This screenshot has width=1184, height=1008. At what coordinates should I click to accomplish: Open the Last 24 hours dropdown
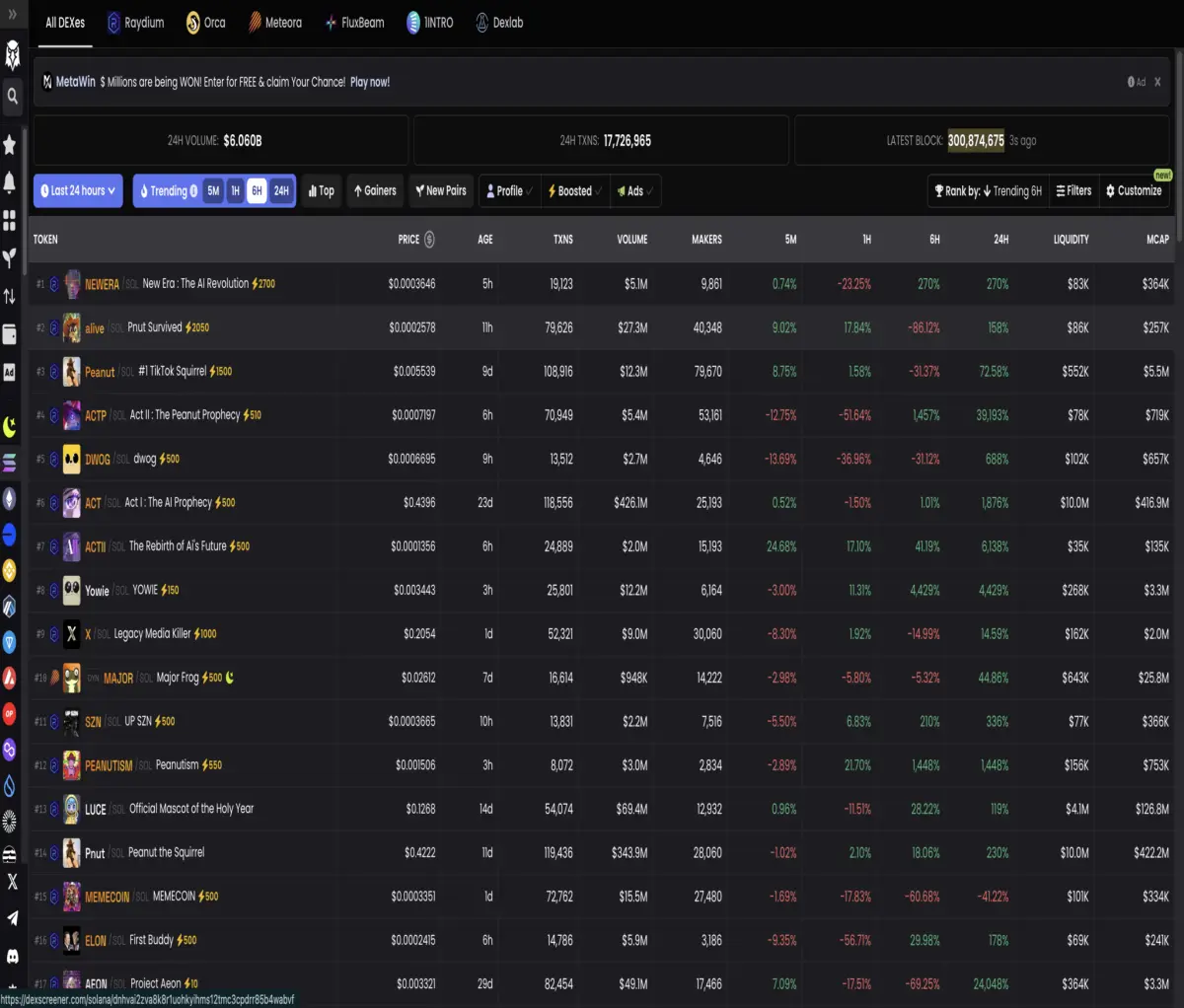coord(78,190)
